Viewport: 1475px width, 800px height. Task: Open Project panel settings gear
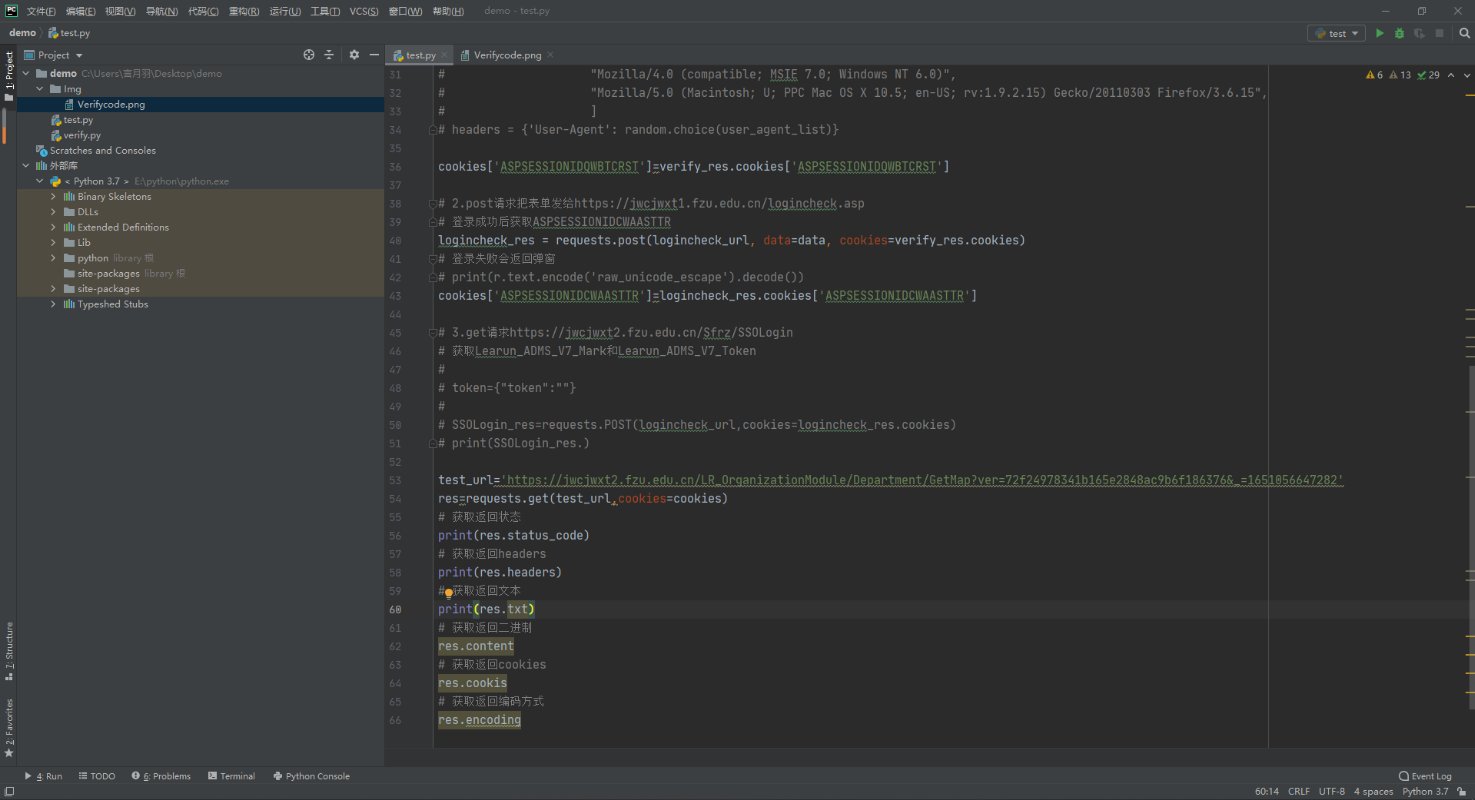pyautogui.click(x=354, y=55)
